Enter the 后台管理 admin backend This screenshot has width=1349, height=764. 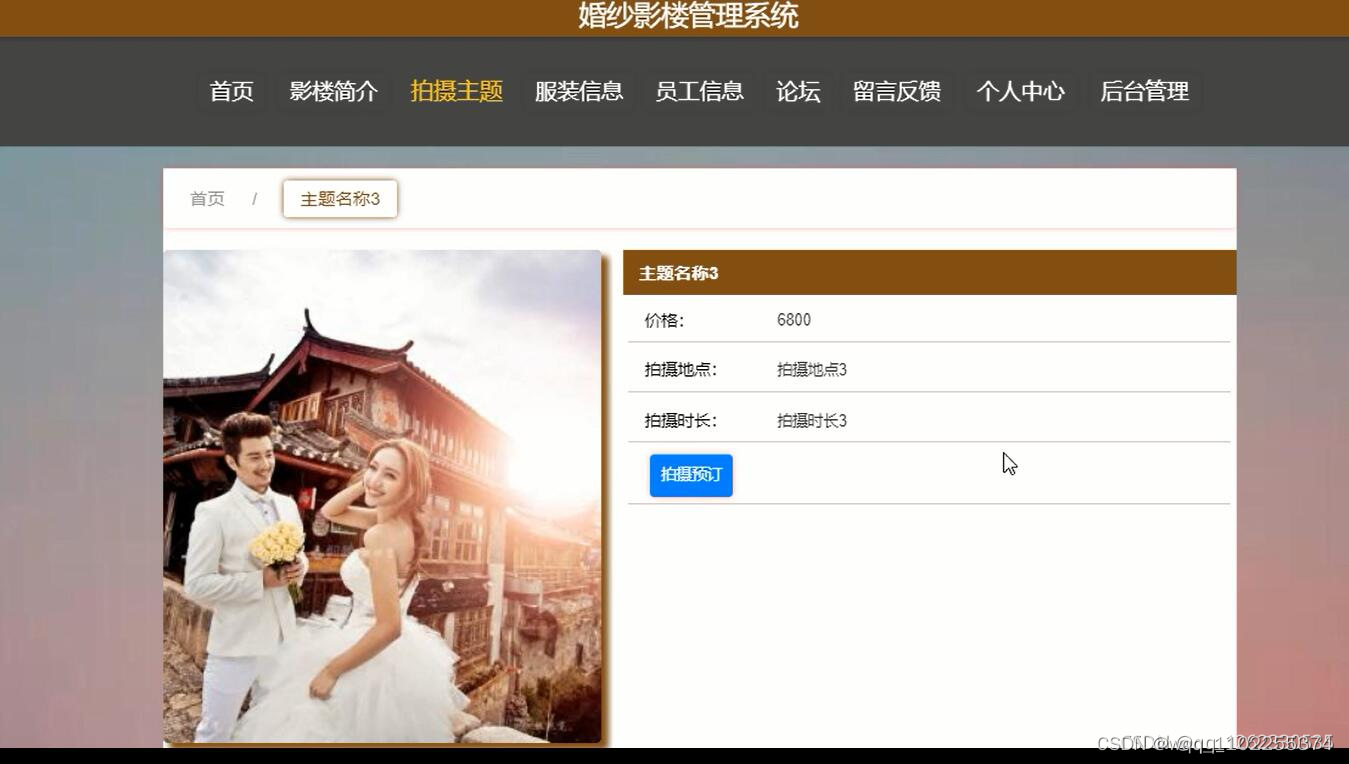click(1143, 91)
